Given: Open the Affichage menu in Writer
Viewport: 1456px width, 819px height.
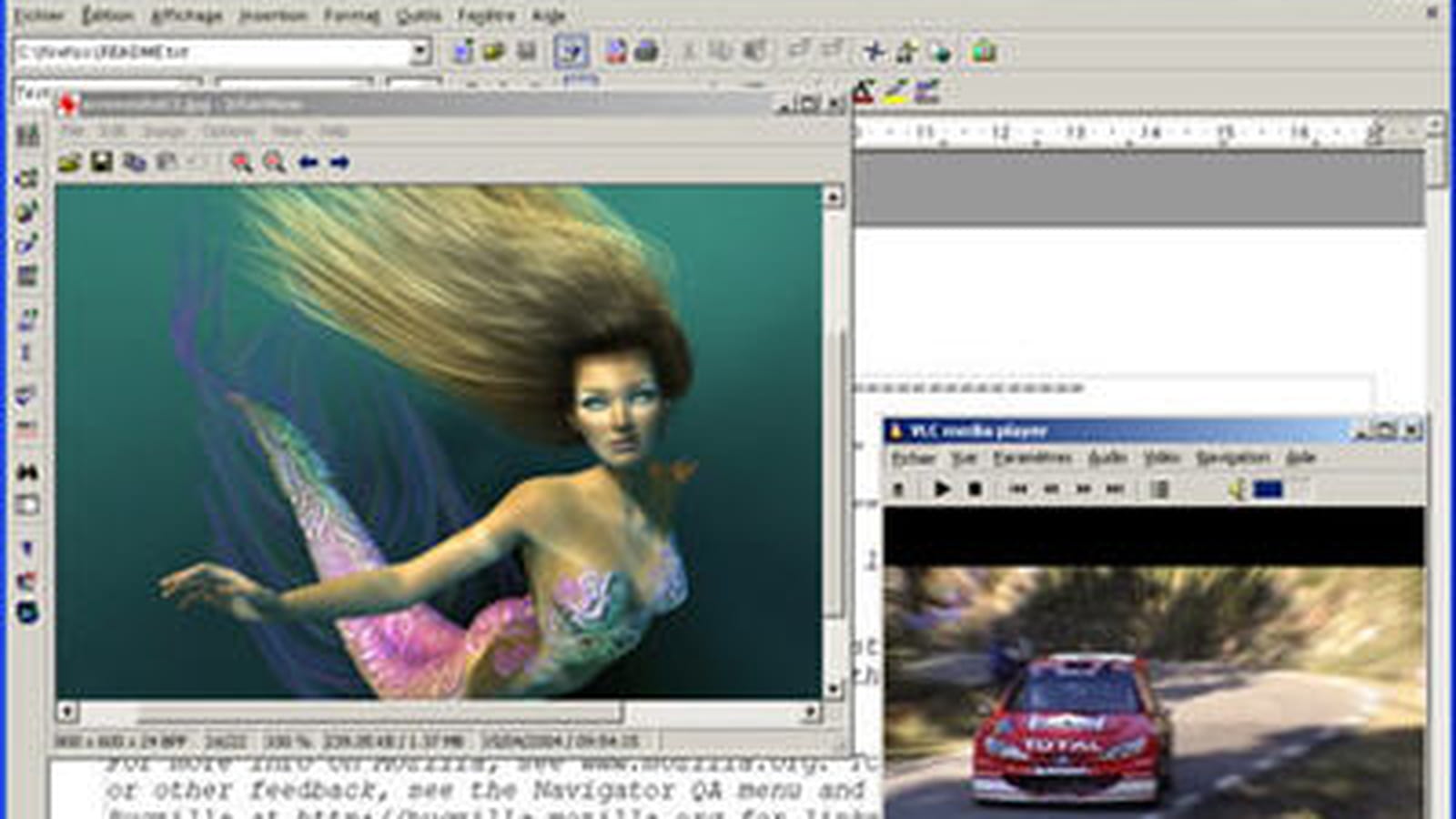Looking at the screenshot, I should click(187, 15).
